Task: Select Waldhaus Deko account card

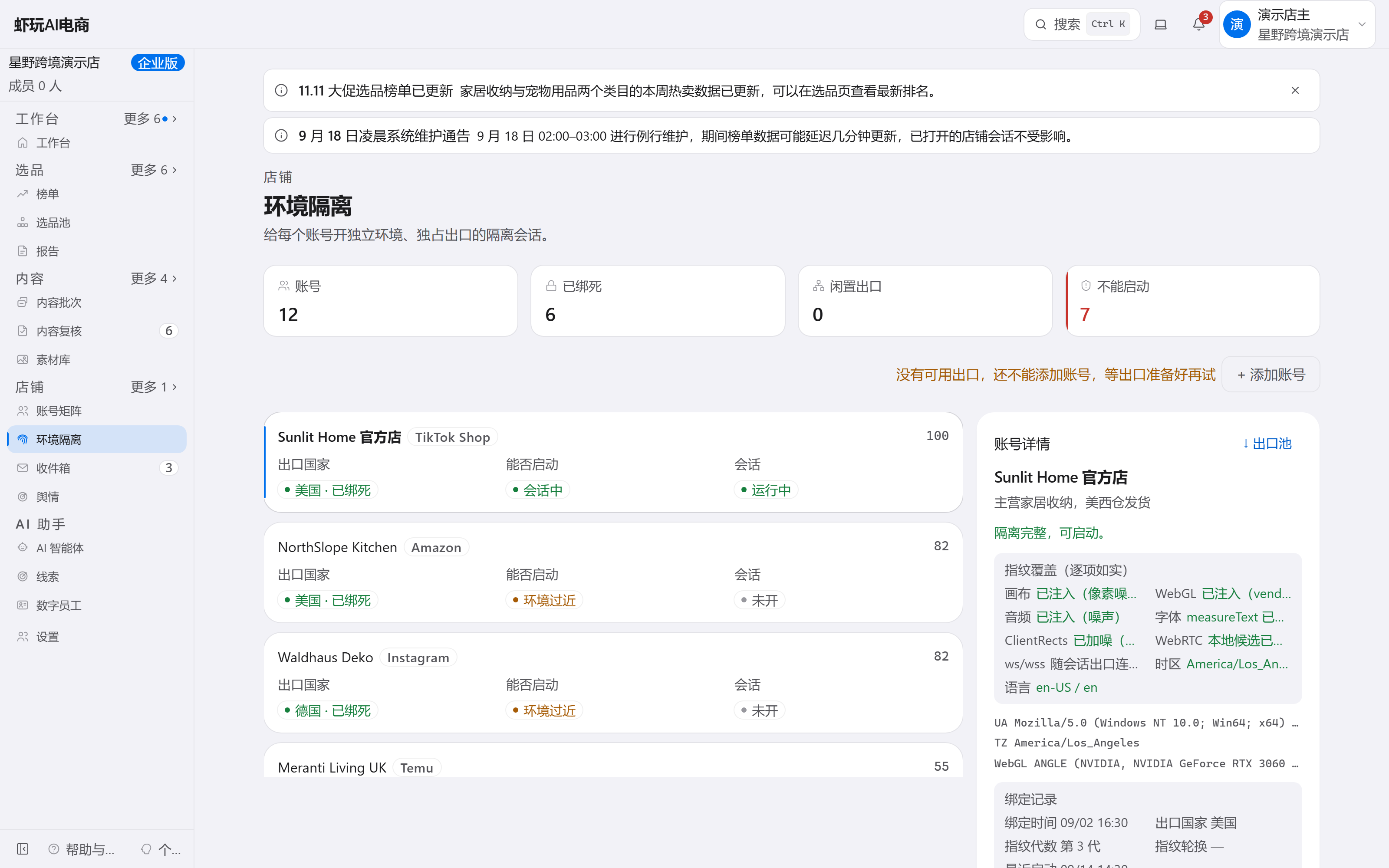Action: coord(613,683)
